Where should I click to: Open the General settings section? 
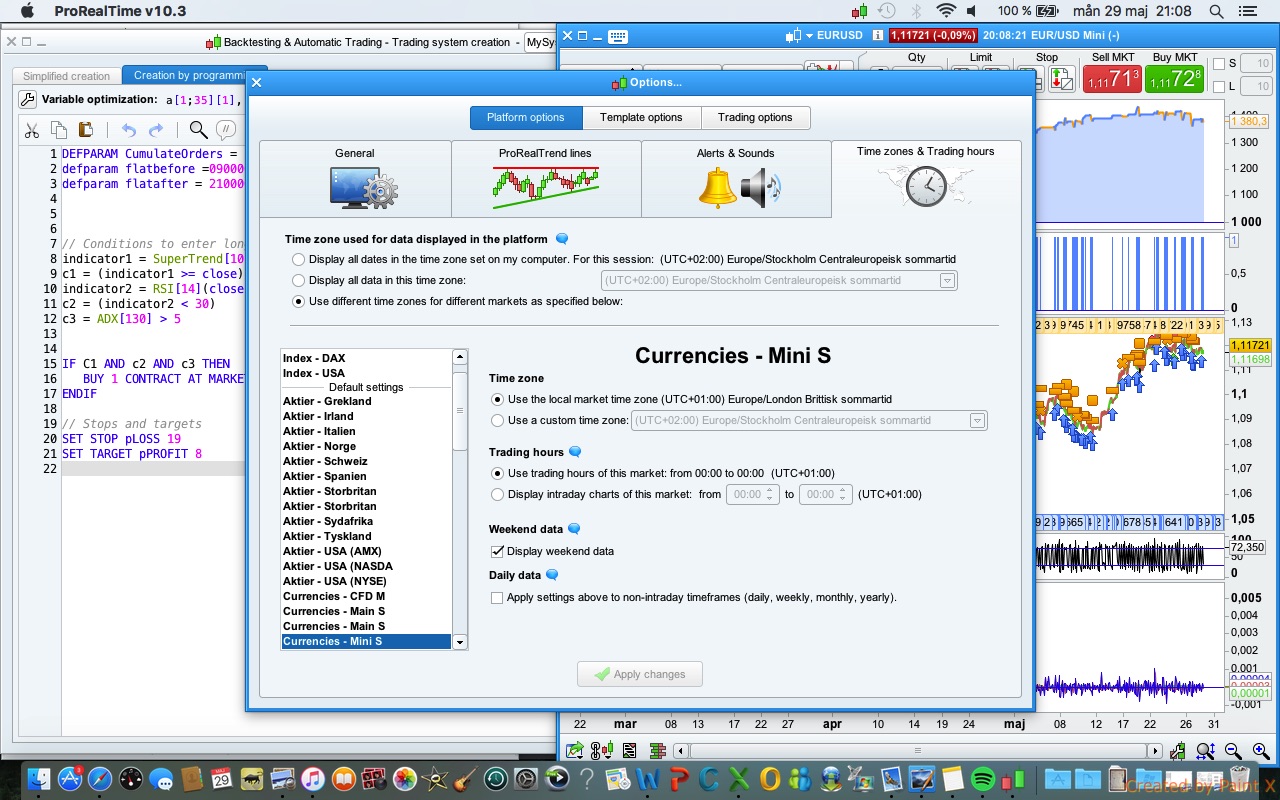coord(355,179)
